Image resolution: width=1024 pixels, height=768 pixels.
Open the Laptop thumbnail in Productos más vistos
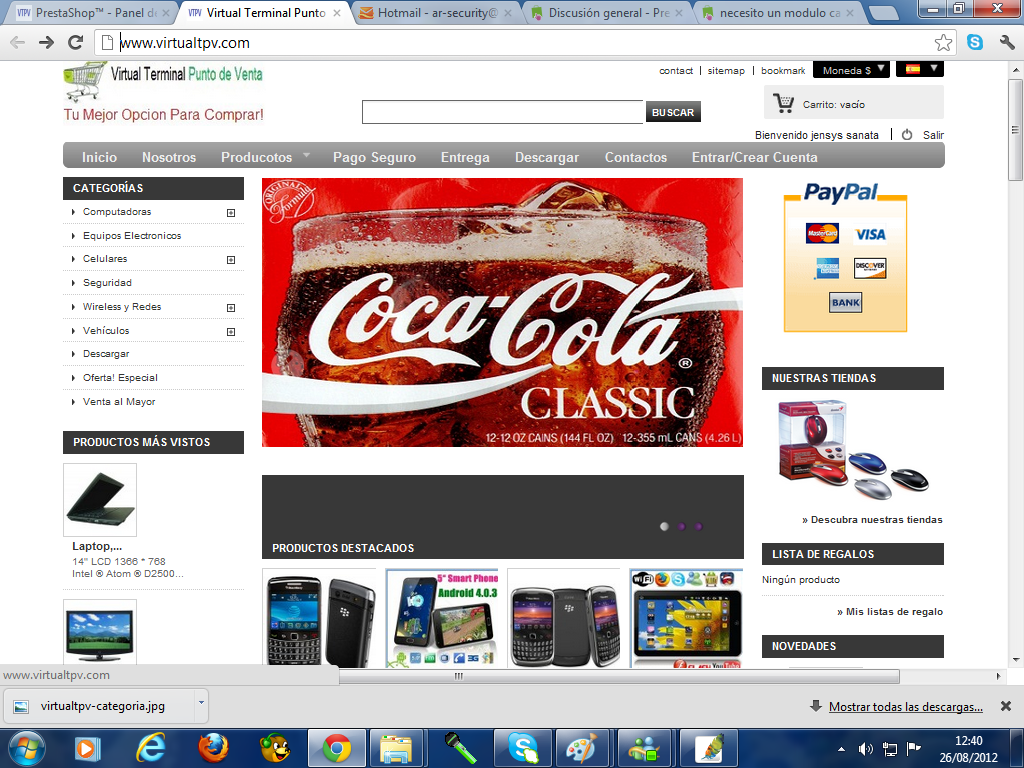click(100, 500)
